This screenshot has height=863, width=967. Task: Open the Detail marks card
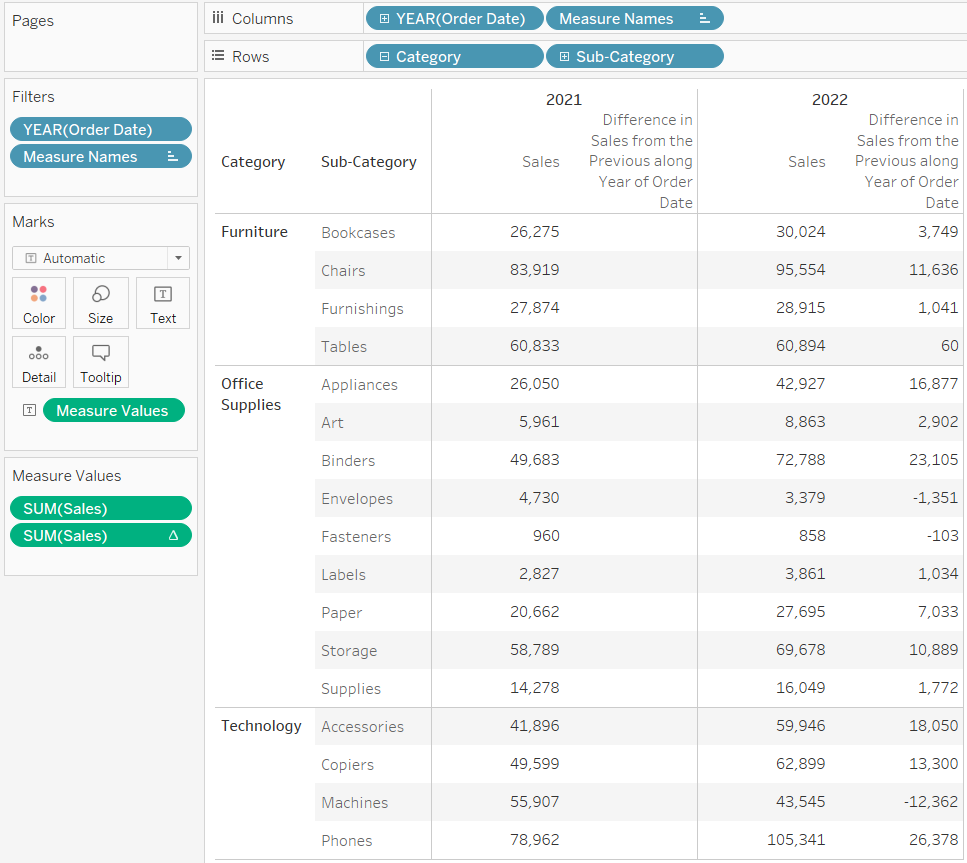(39, 362)
